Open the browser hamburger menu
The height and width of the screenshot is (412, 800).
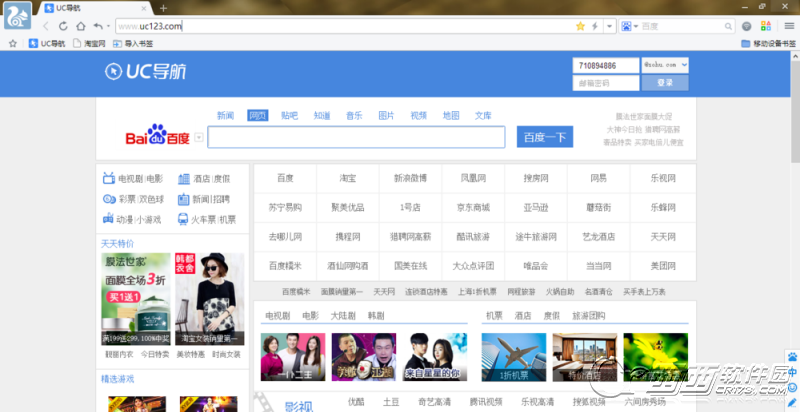point(789,26)
